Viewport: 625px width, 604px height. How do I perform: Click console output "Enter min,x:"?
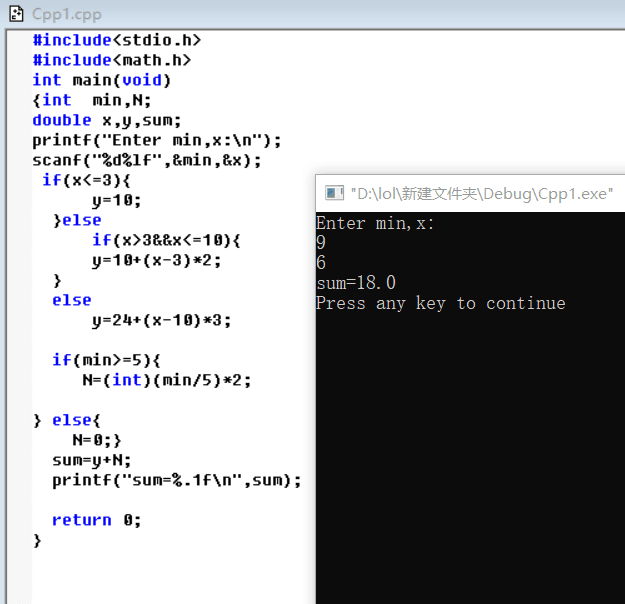375,223
